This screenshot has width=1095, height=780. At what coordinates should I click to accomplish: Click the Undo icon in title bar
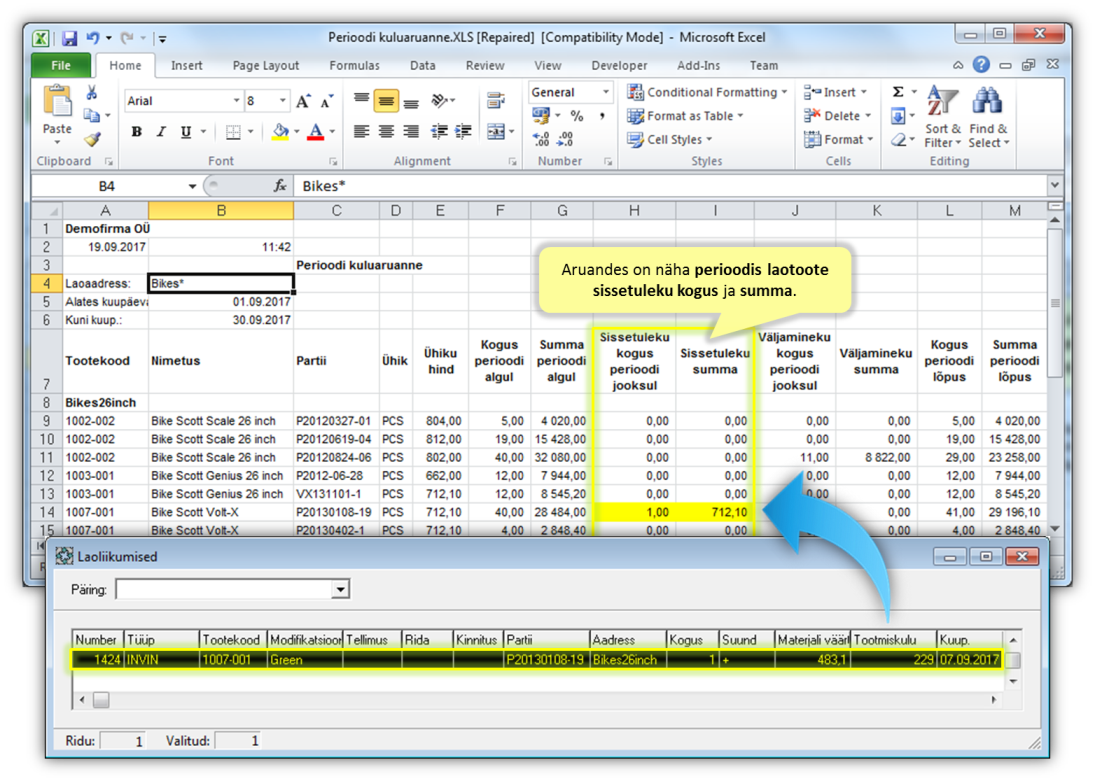(x=93, y=38)
